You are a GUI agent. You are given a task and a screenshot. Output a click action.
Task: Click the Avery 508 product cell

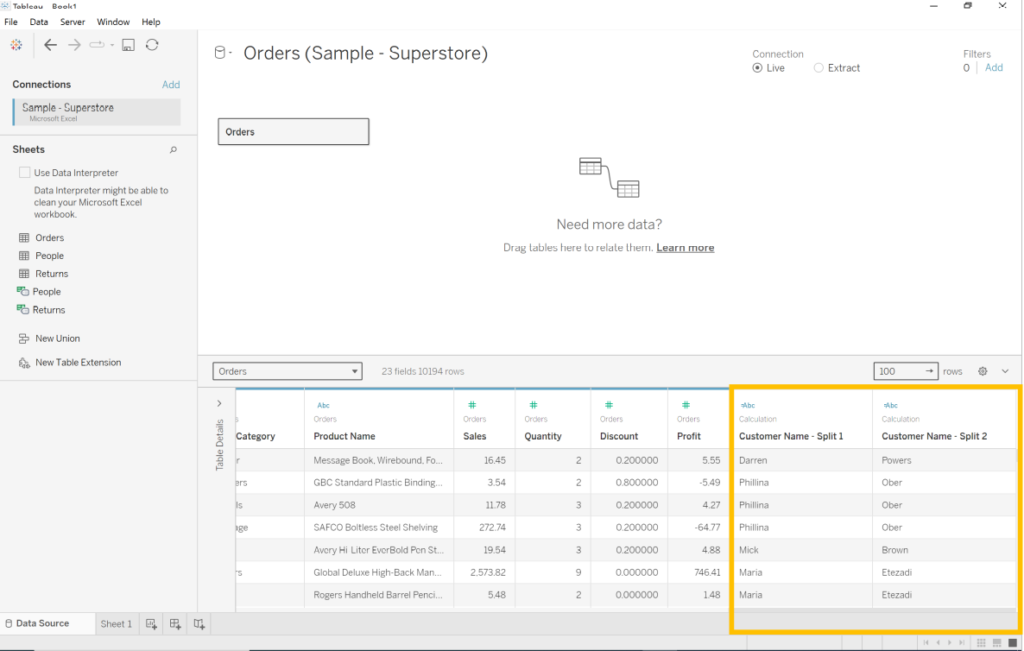[379, 505]
